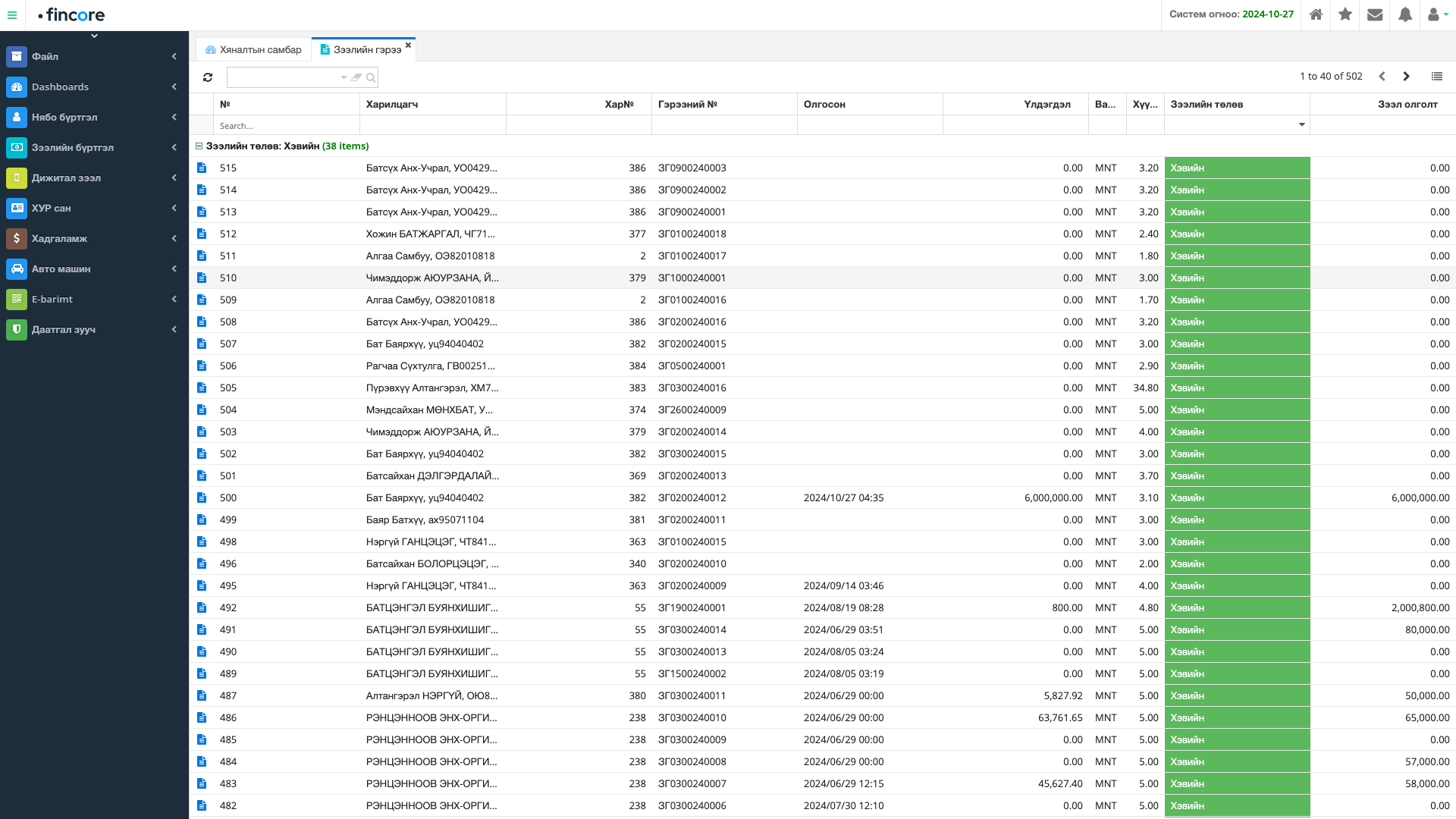1456x819 pixels.
Task: Open notifications bell icon
Action: pos(1404,14)
